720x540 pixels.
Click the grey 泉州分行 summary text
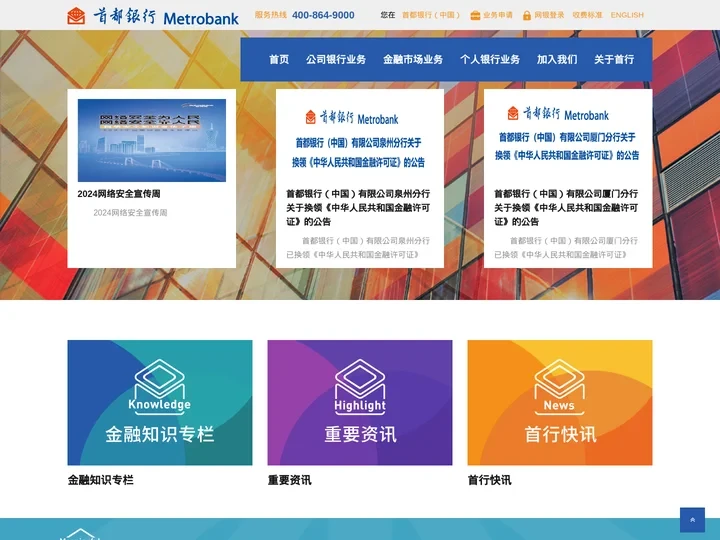358,248
